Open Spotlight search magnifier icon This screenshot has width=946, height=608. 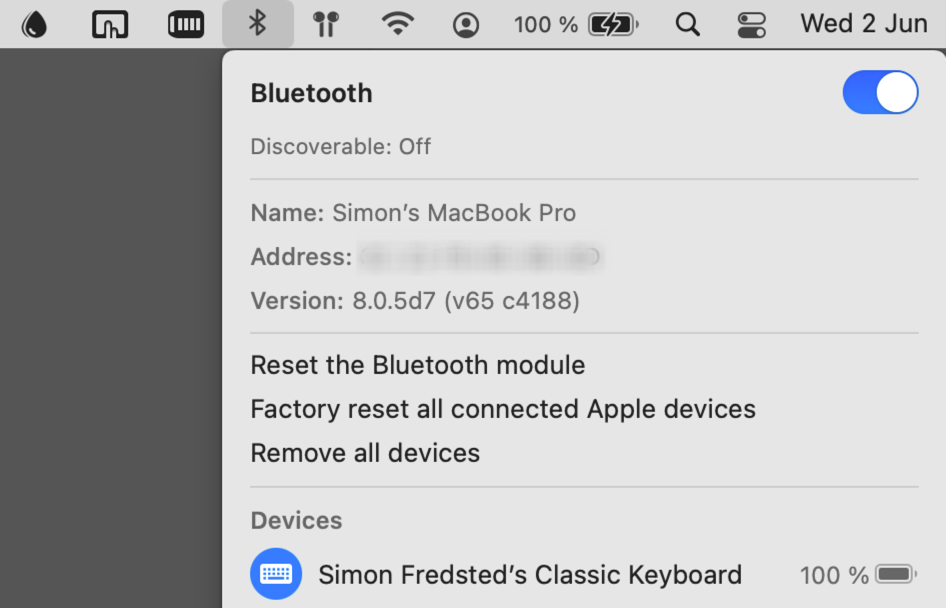[687, 24]
